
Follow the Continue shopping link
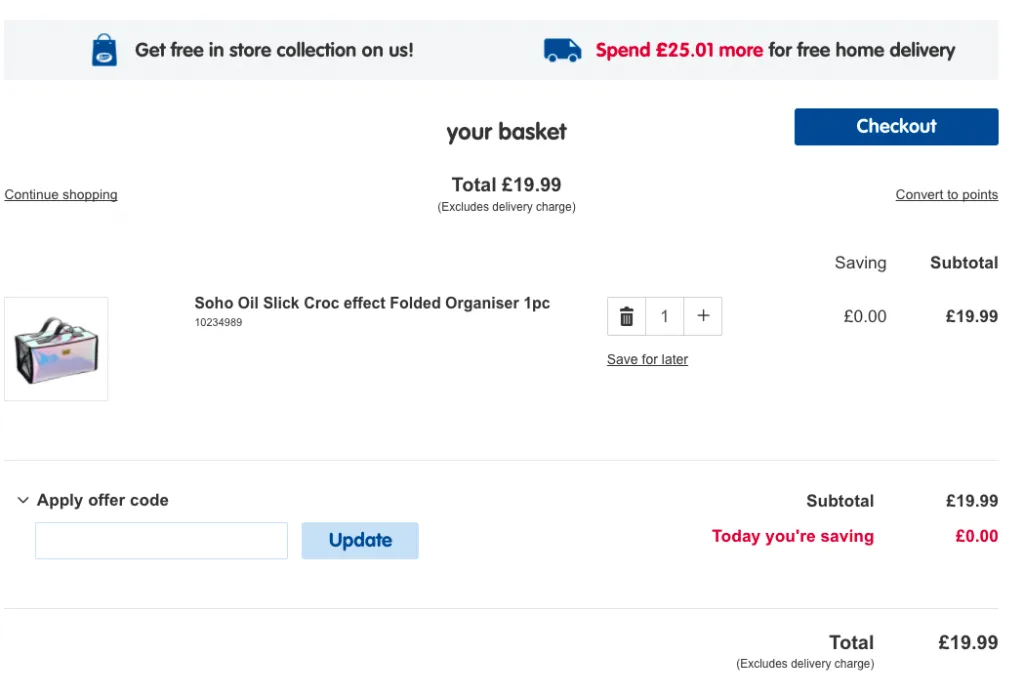click(x=61, y=195)
